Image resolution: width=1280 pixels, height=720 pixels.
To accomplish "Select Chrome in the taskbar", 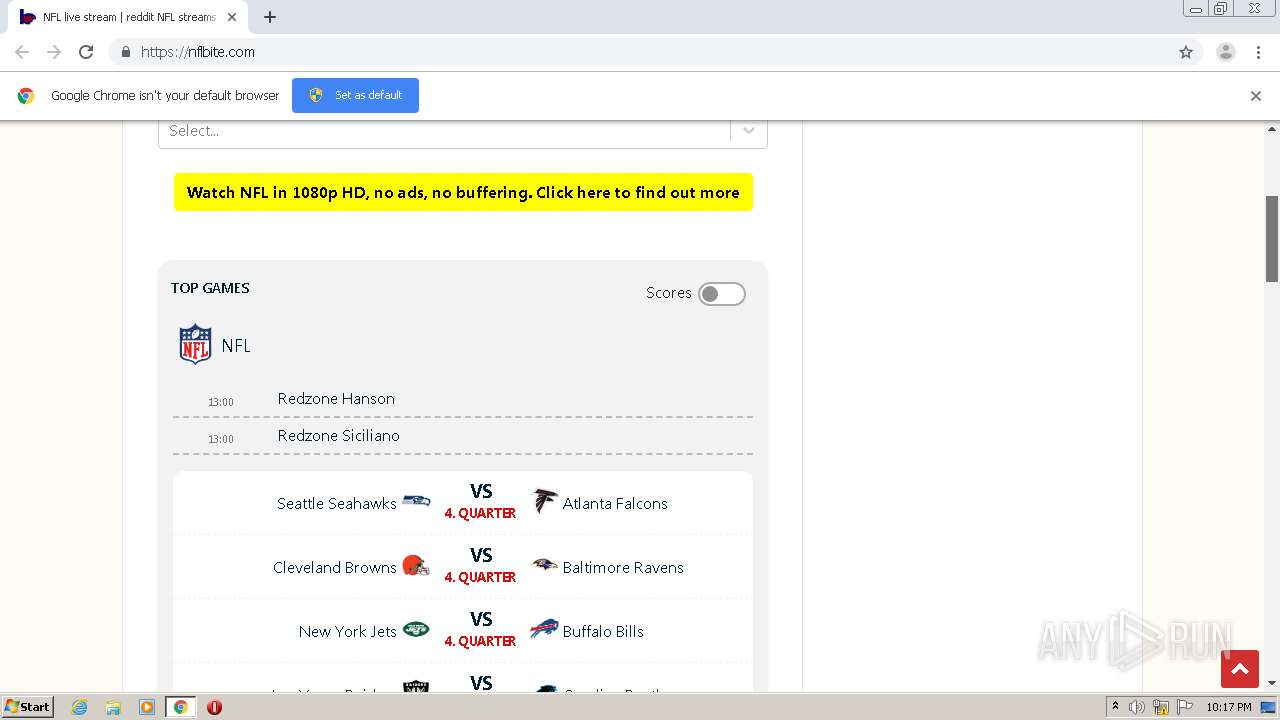I will (181, 707).
